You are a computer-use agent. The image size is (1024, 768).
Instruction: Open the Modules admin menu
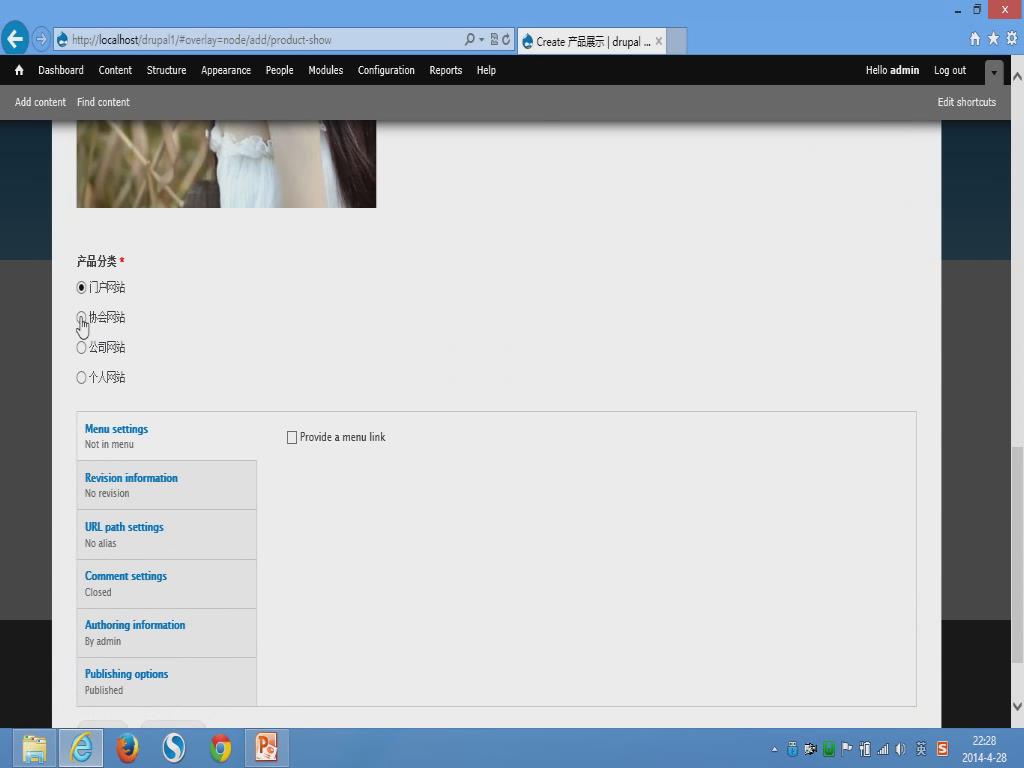pyautogui.click(x=326, y=70)
